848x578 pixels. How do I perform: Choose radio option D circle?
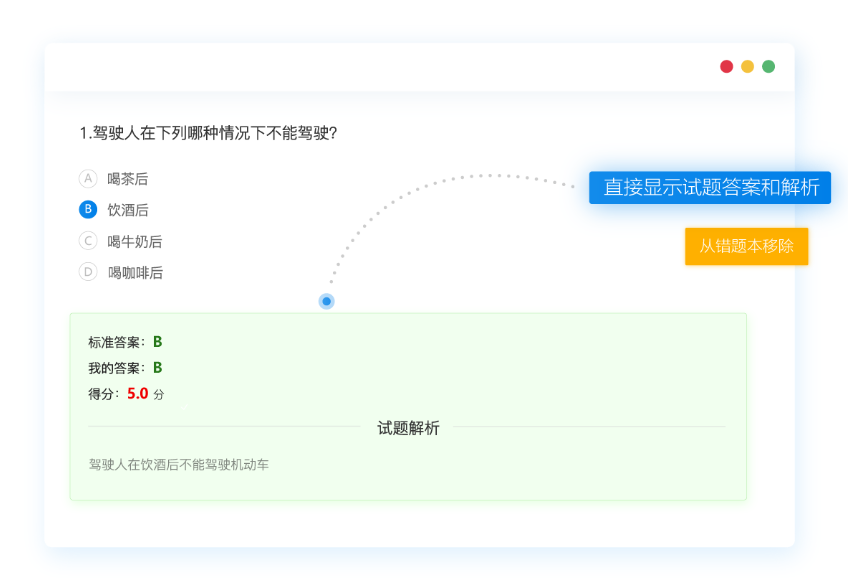88,272
